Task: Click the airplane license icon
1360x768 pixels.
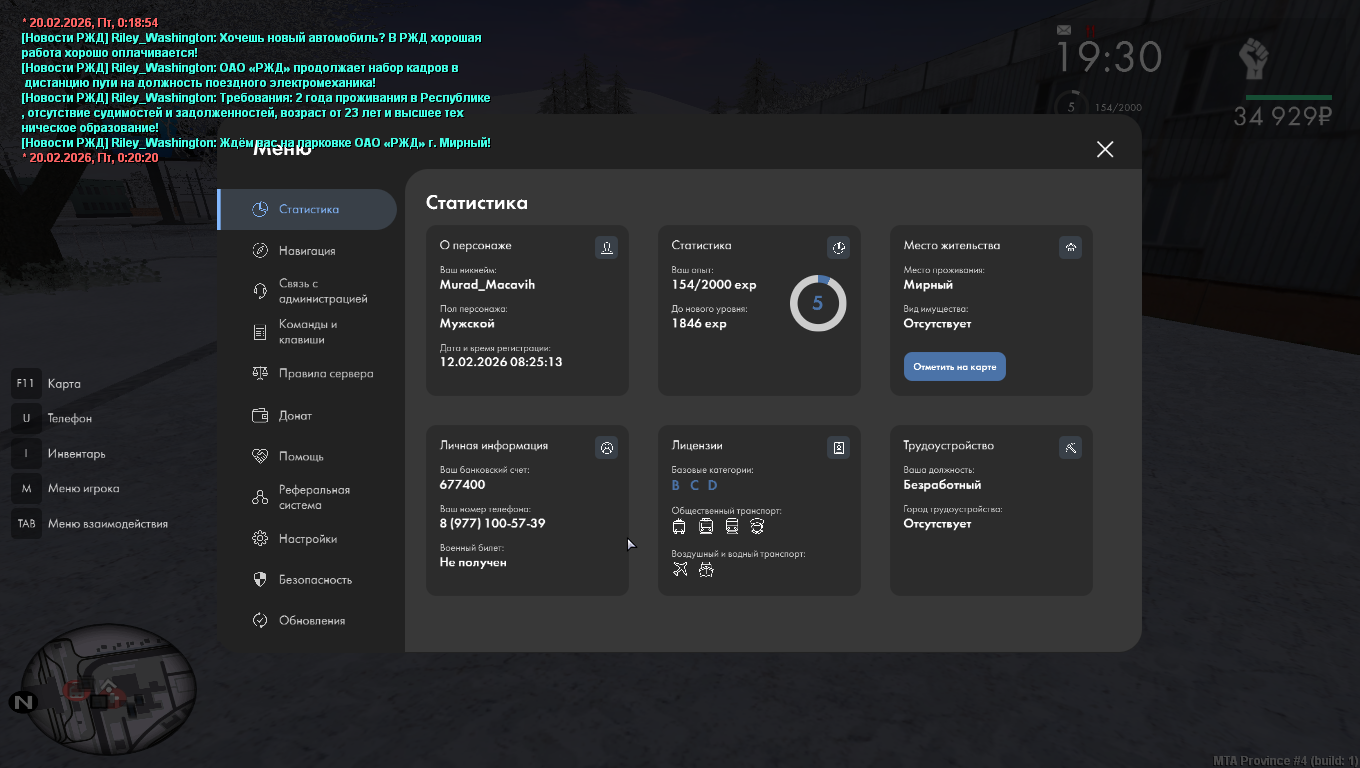Action: 680,570
